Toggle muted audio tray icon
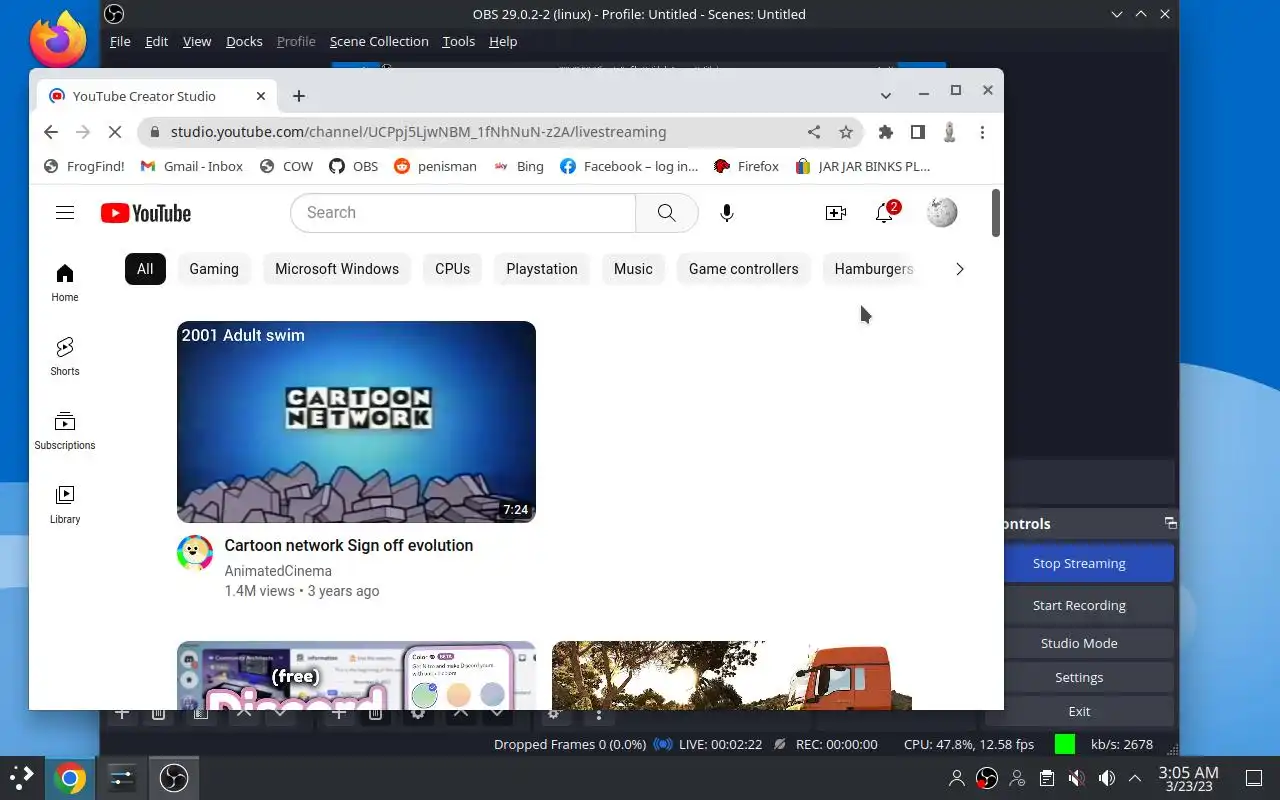 pos(1076,778)
